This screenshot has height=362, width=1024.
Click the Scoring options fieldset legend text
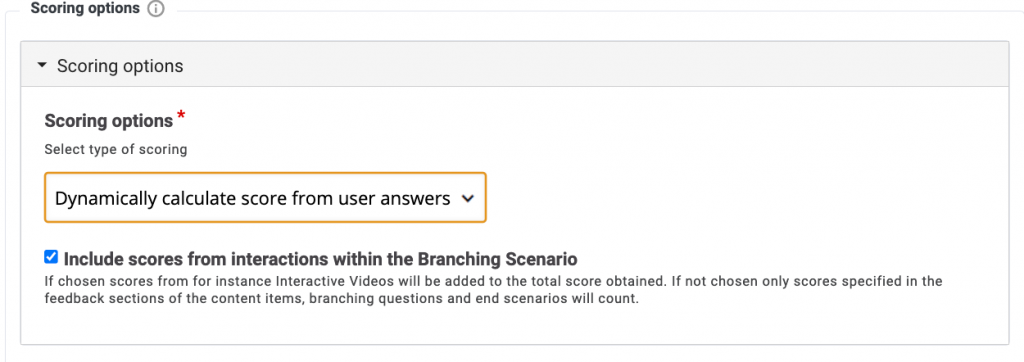(x=86, y=8)
